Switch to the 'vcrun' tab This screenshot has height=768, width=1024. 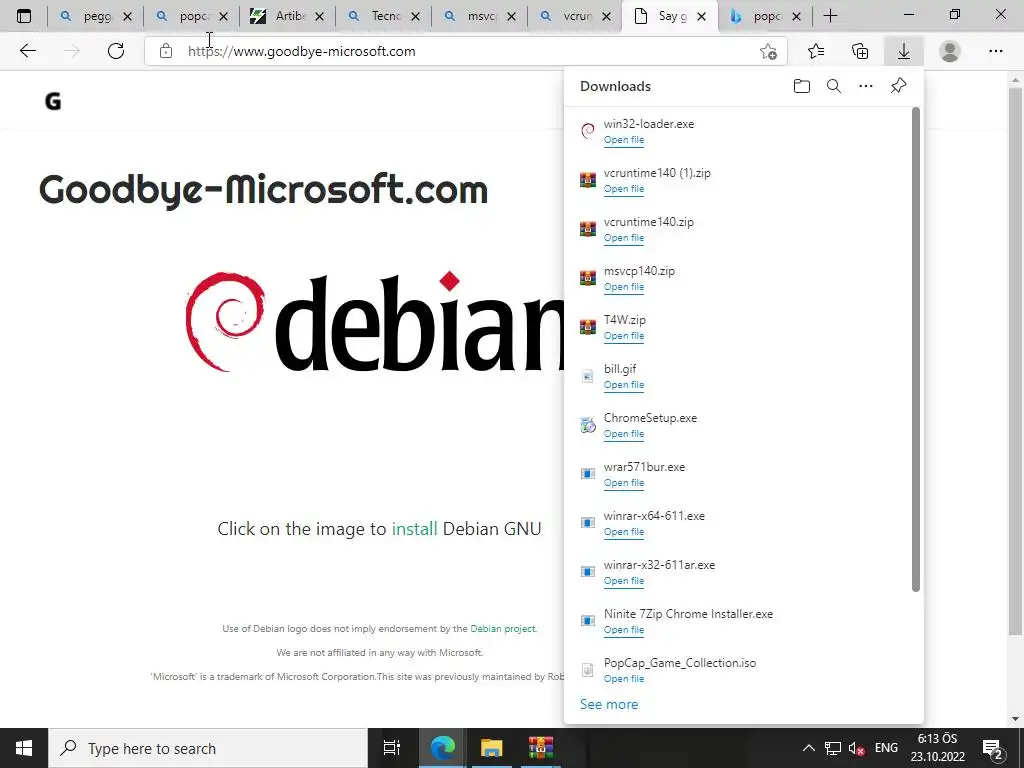pos(576,16)
